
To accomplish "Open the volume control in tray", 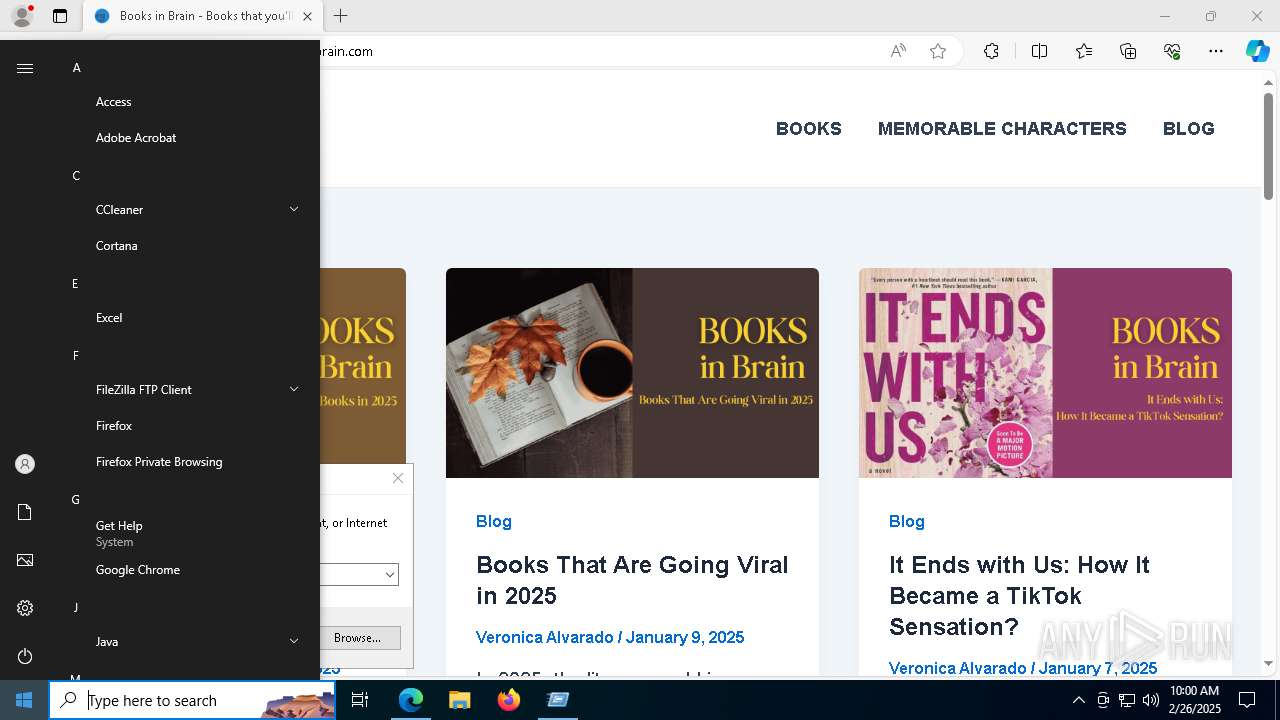I will (1150, 700).
